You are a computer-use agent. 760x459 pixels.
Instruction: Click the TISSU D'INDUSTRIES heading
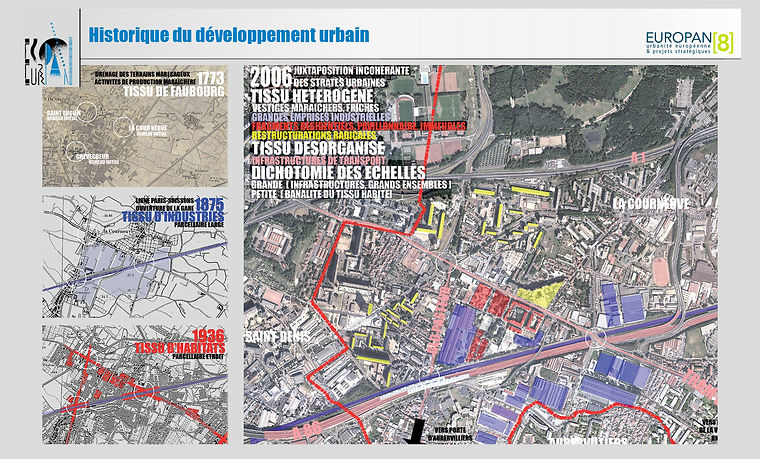(173, 217)
